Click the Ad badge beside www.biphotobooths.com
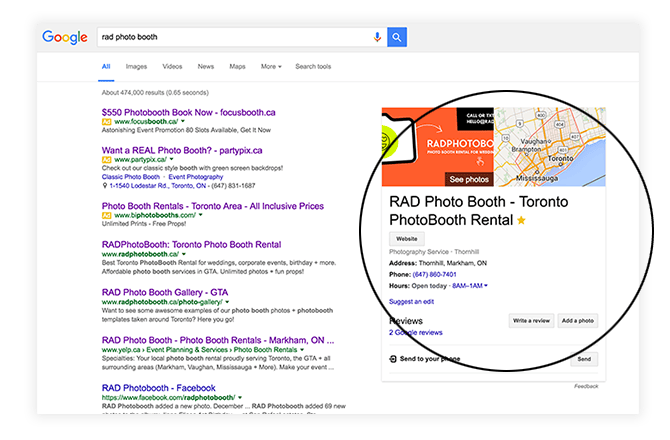This screenshot has width=670, height=440. pos(106,215)
